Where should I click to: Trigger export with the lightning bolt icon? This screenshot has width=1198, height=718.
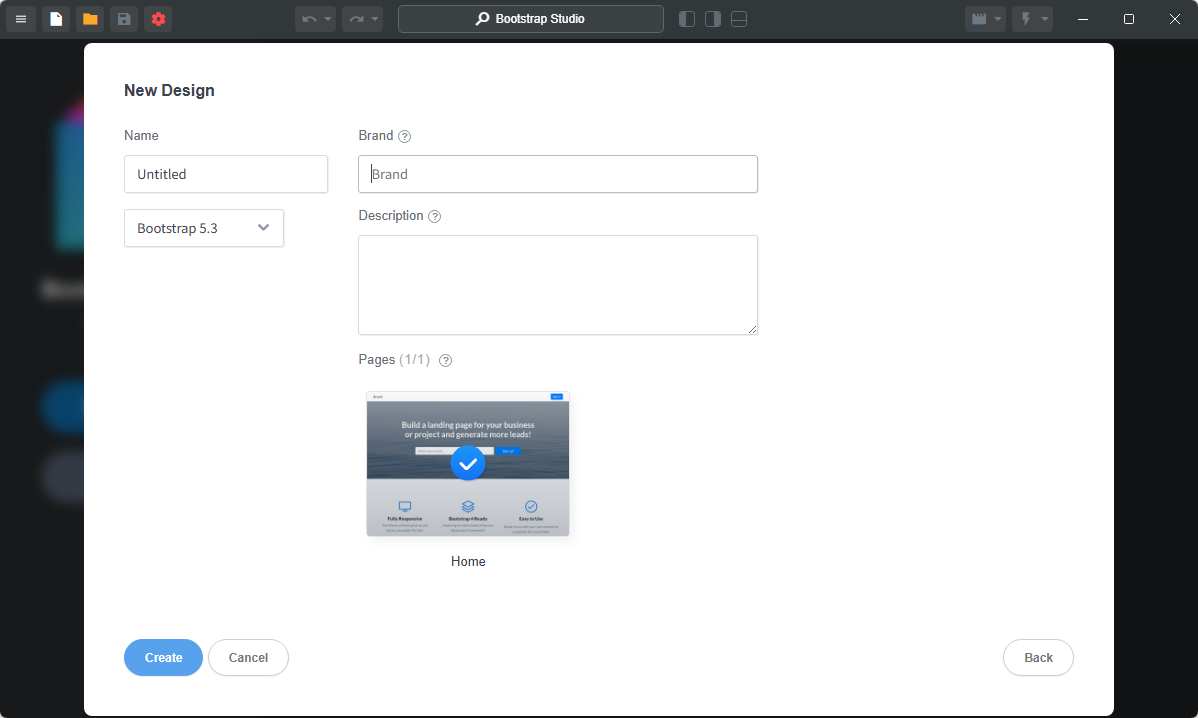[1026, 18]
